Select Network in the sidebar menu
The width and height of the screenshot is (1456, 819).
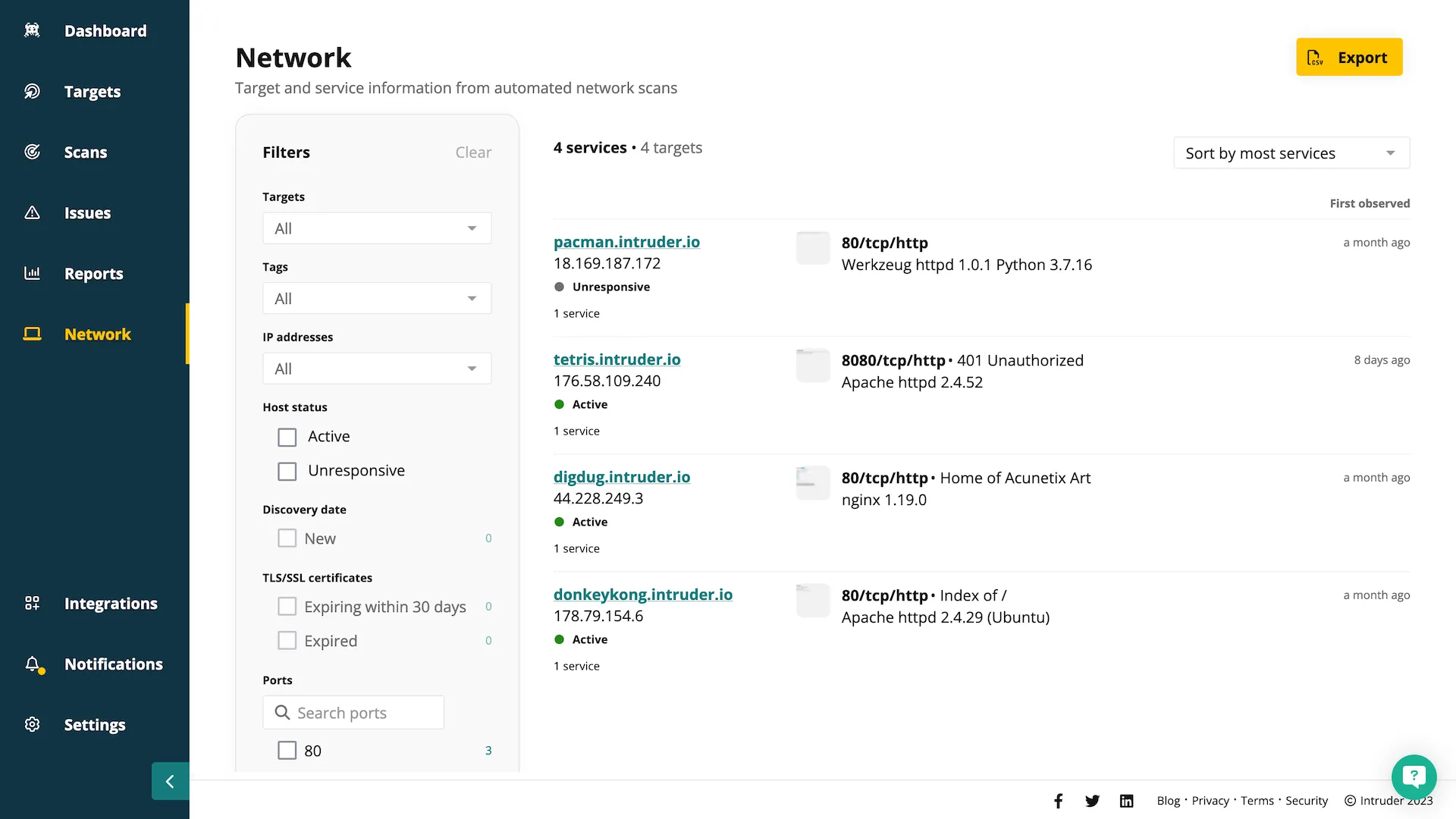pos(97,334)
